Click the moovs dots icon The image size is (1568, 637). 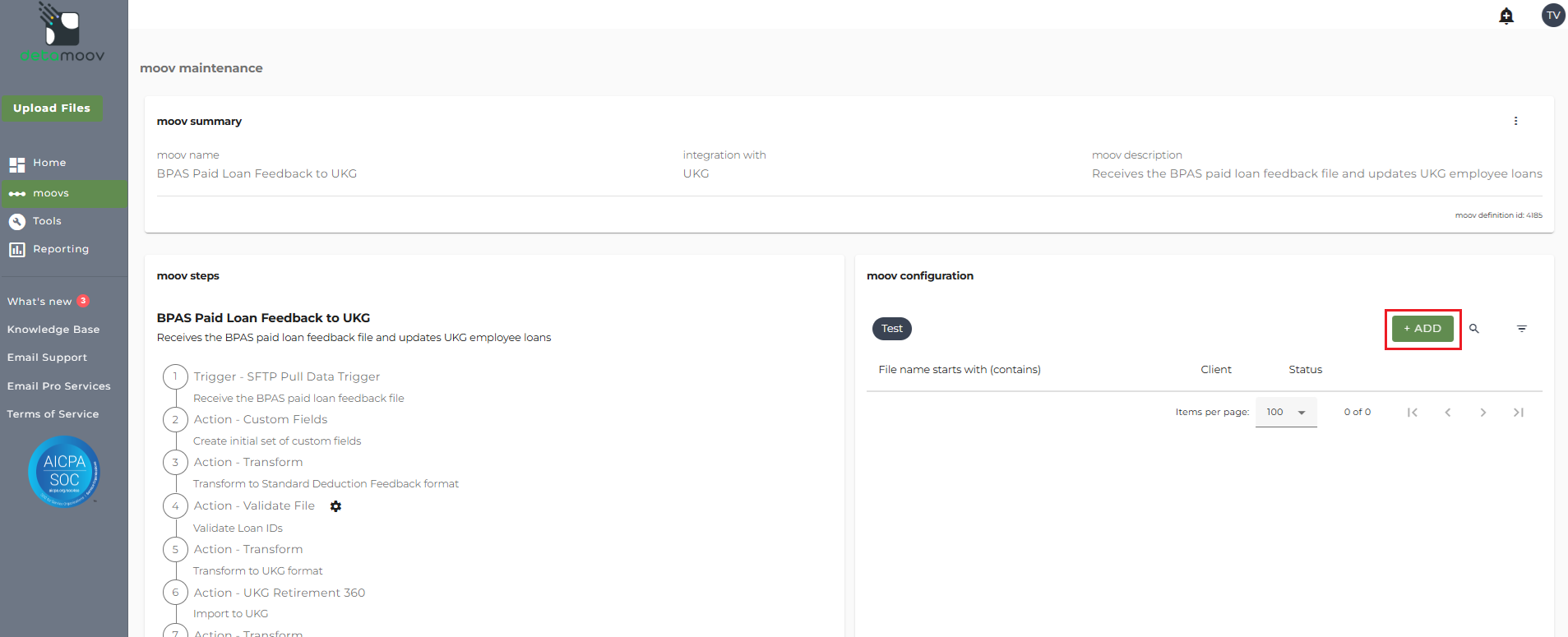click(17, 194)
